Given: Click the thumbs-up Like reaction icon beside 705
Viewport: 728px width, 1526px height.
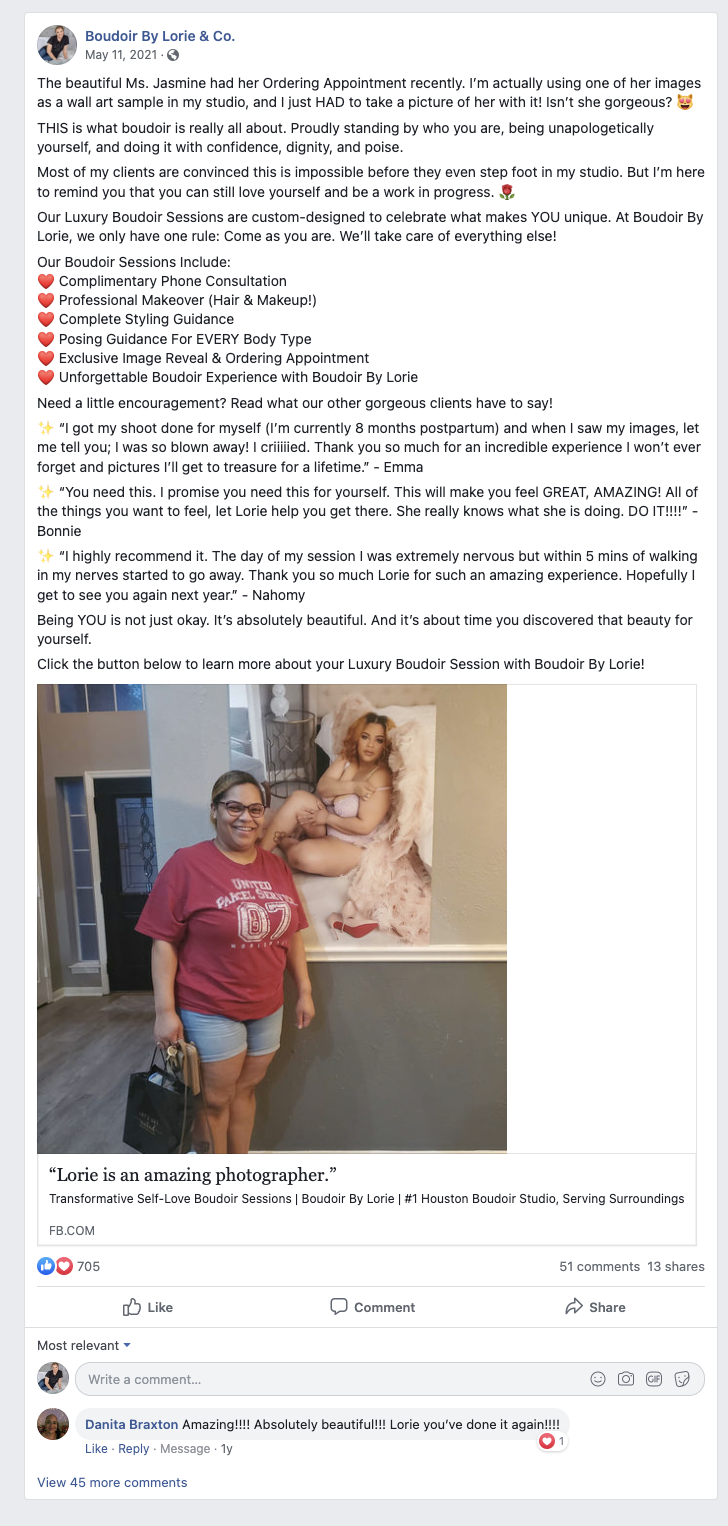Looking at the screenshot, I should [46, 1266].
